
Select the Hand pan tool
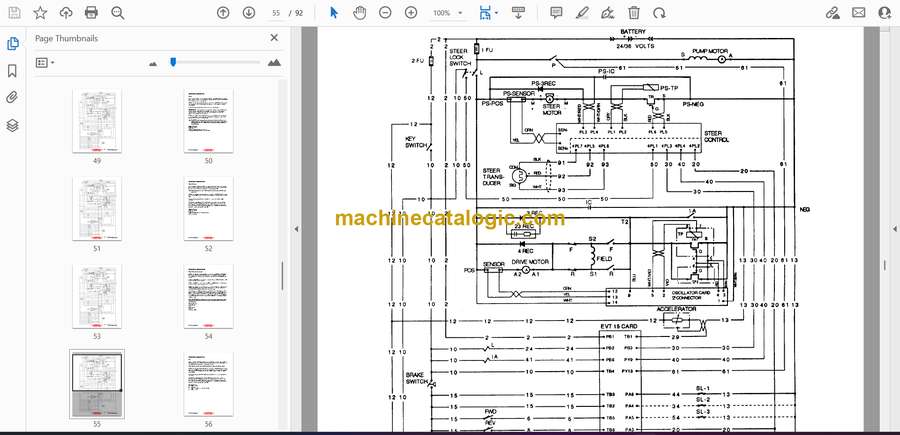(x=359, y=13)
